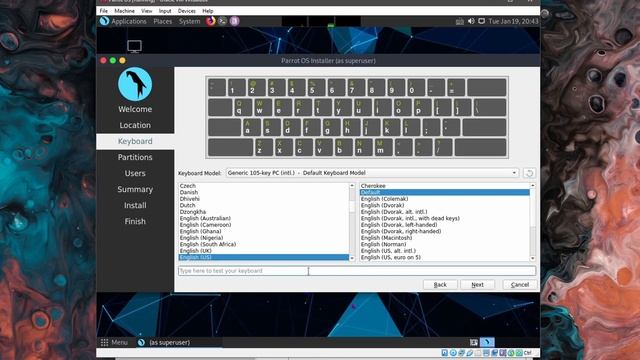Select Czech in the language list

click(x=264, y=186)
